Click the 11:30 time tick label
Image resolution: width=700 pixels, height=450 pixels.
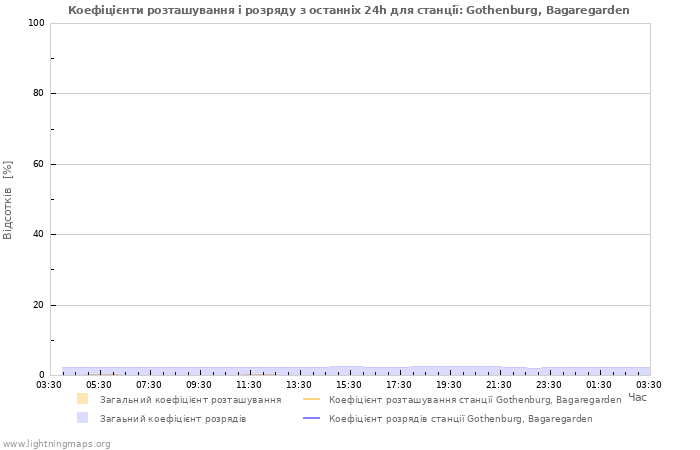pyautogui.click(x=249, y=384)
